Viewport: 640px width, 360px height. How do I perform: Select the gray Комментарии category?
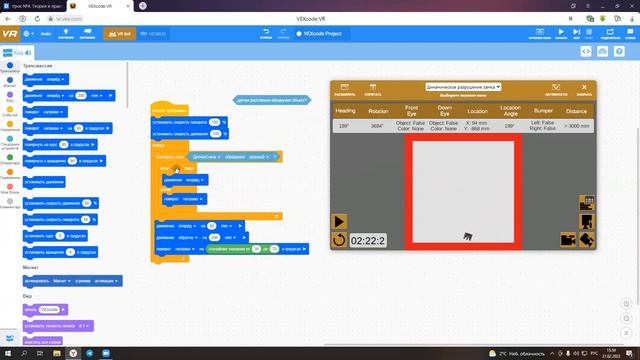(10, 203)
